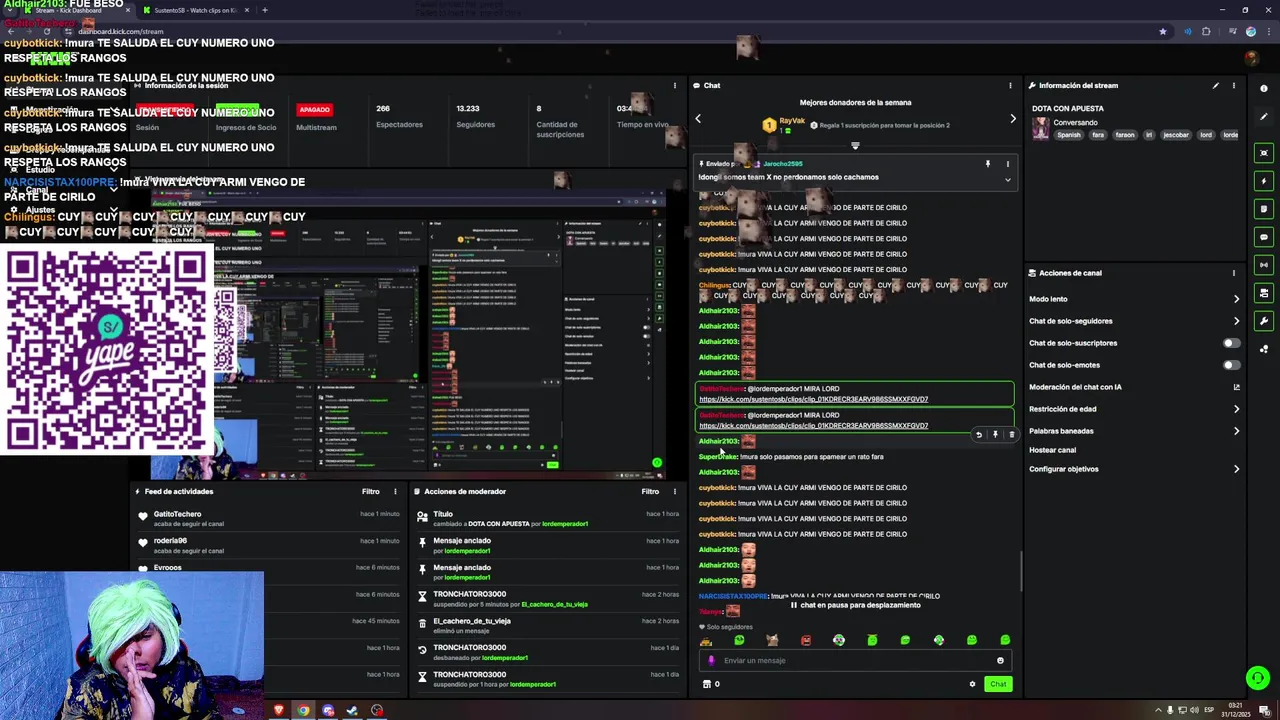Expand Chat de solo-seguidores options
Image resolution: width=1280 pixels, height=720 pixels.
pos(1236,321)
